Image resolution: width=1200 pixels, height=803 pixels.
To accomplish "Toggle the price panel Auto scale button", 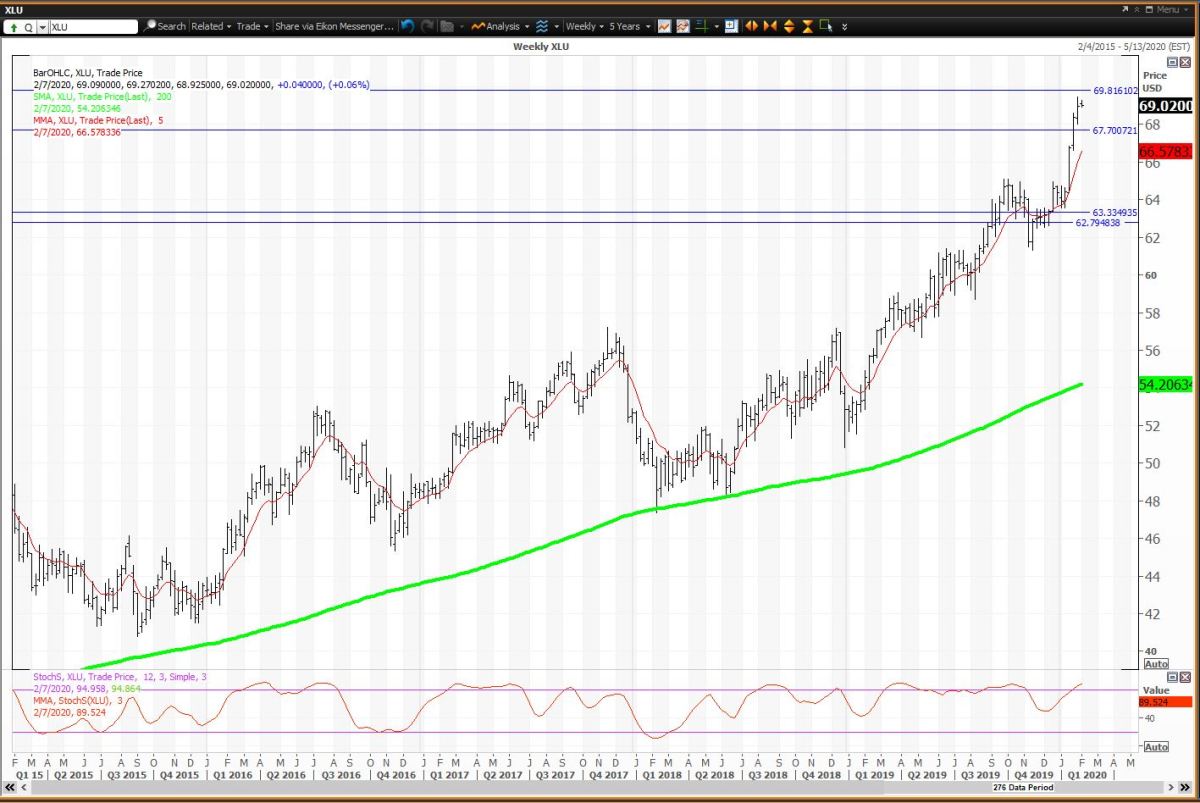I will point(1155,663).
